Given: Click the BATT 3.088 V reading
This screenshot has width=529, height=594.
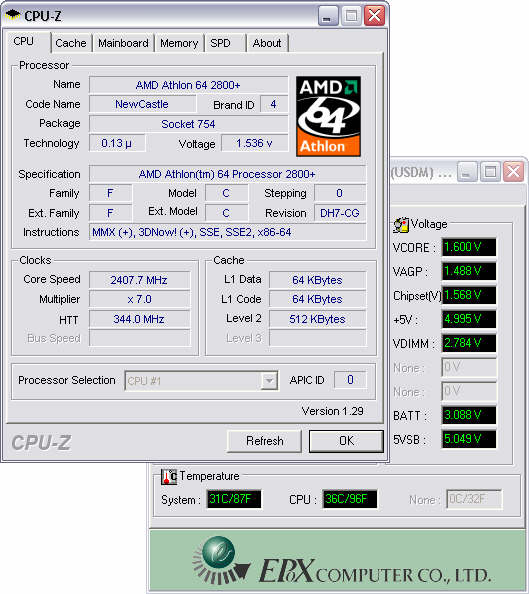Looking at the screenshot, I should click(469, 415).
